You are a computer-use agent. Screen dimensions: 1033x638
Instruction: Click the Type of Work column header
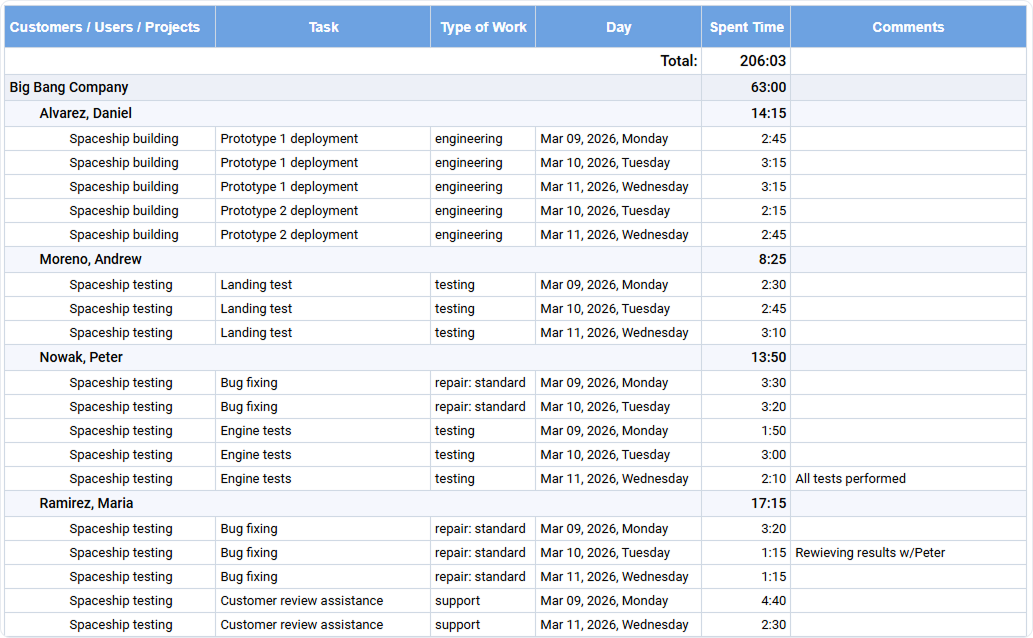(x=483, y=27)
